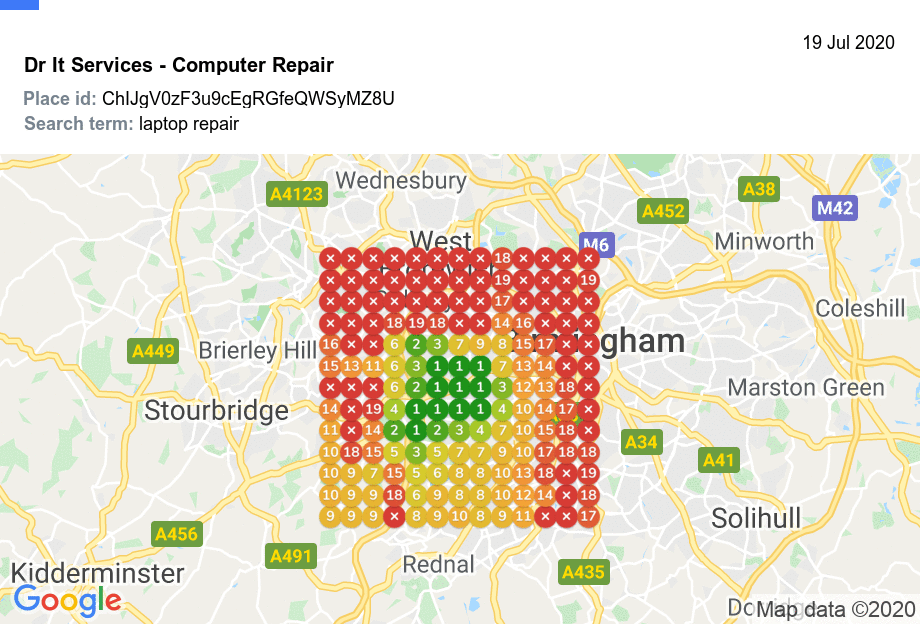Click the A452 road shield
The width and height of the screenshot is (920, 624).
[x=663, y=211]
